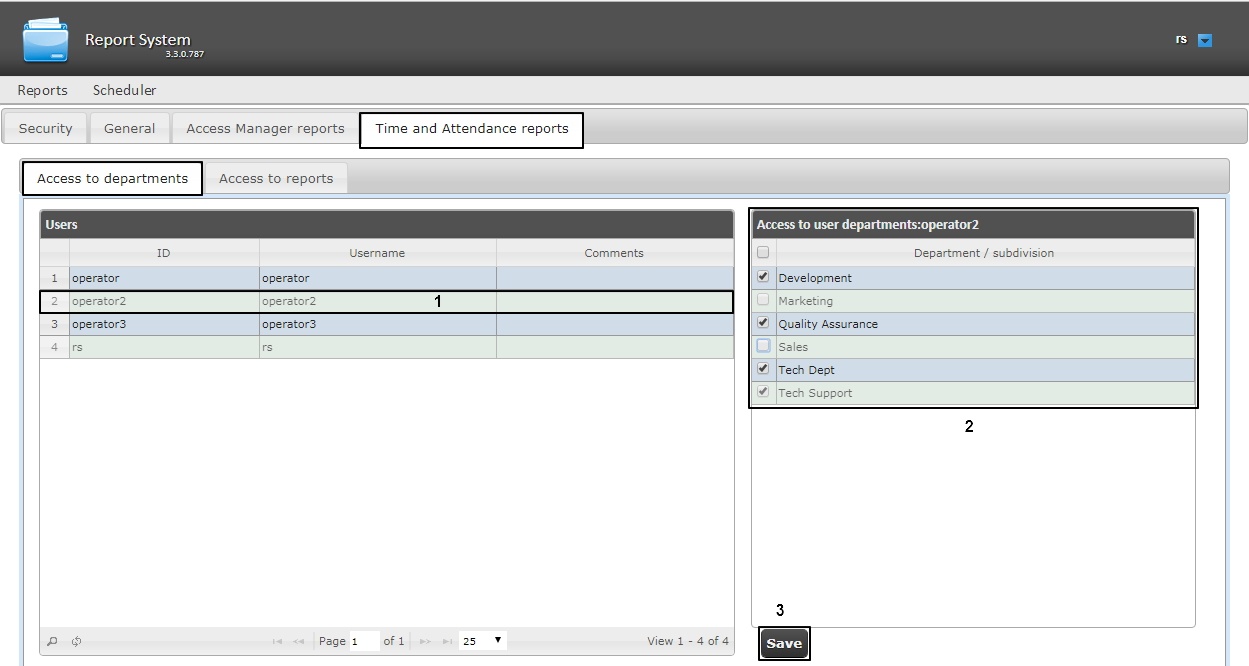Click the page number input field

(x=363, y=641)
